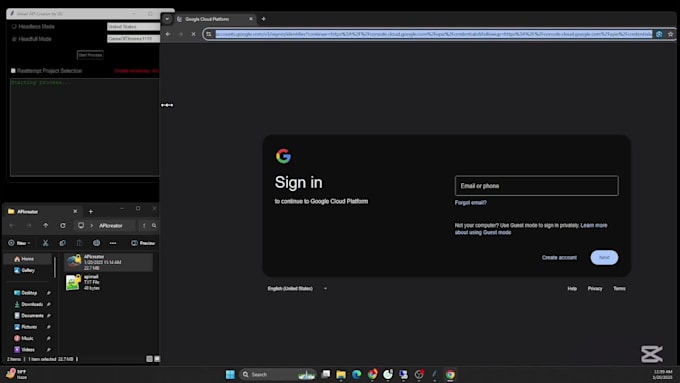Click the Create account button
Viewport: 680px width, 383px height.
coord(559,258)
